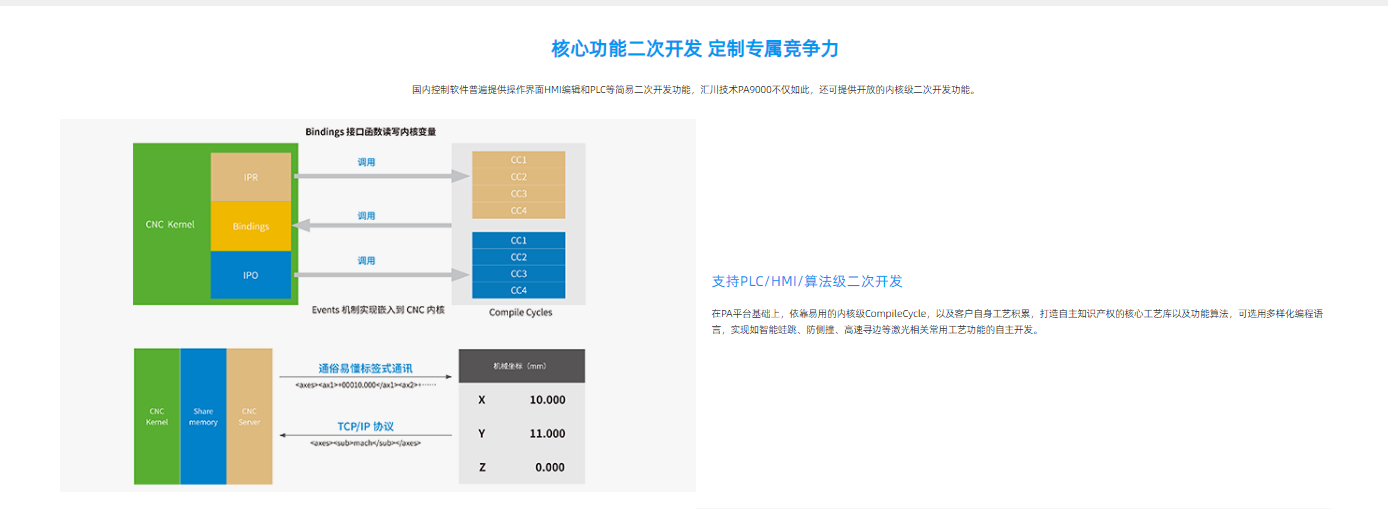Select the Z coordinate value 0.000

click(549, 467)
